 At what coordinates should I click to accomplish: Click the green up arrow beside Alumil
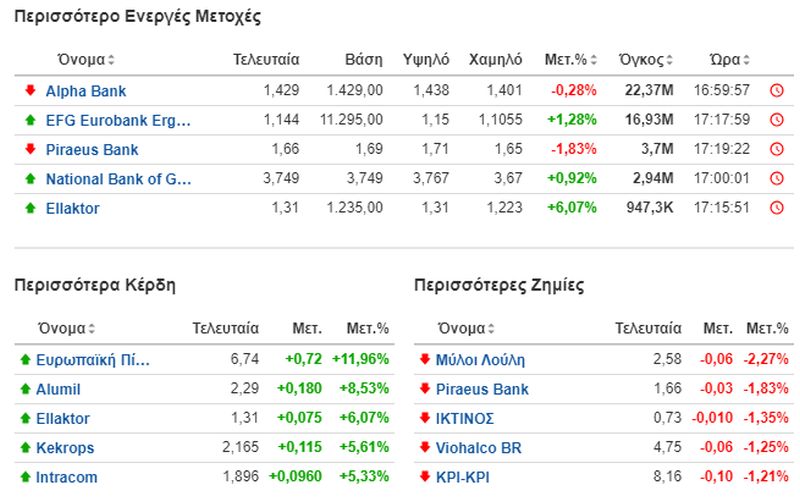pos(25,389)
